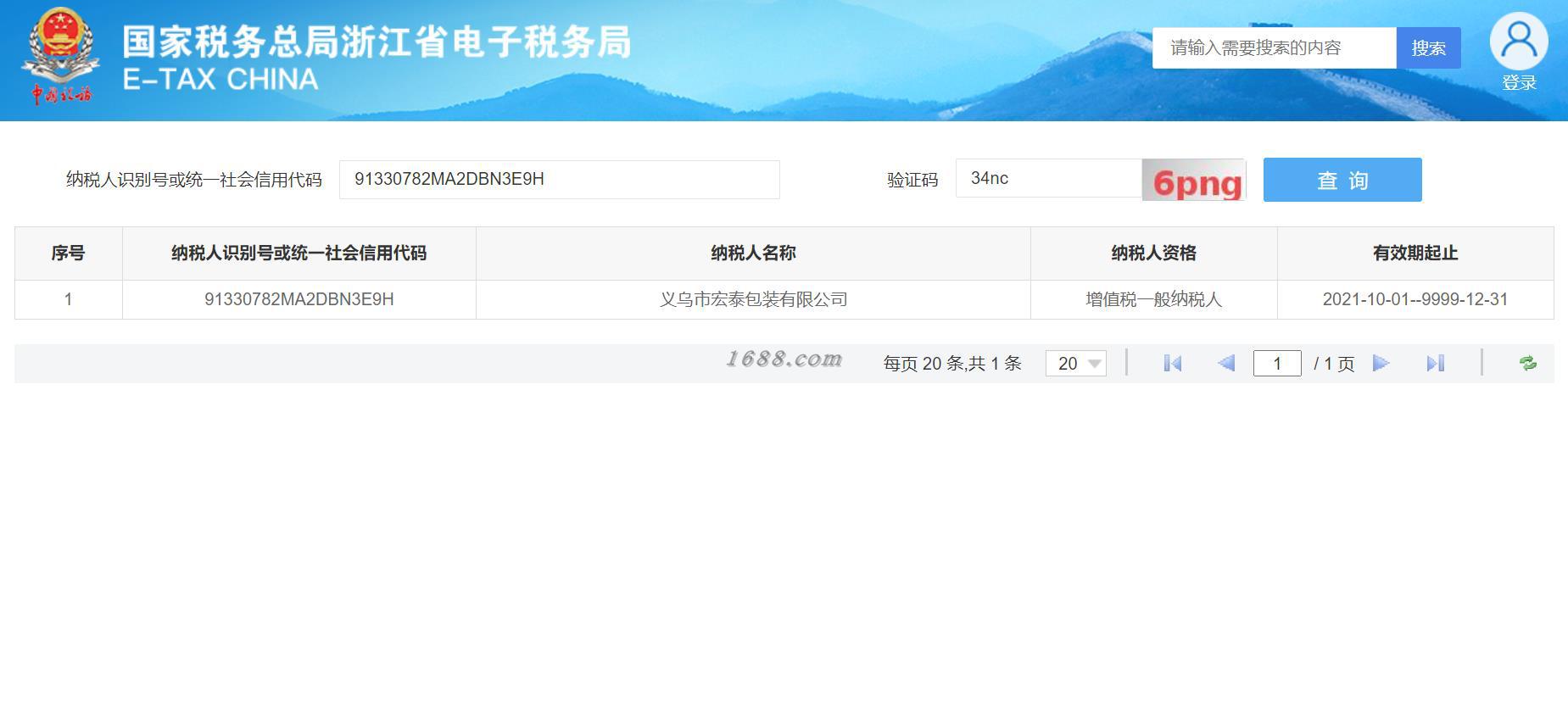Refresh the results table
Image resolution: width=1568 pixels, height=713 pixels.
coord(1528,364)
